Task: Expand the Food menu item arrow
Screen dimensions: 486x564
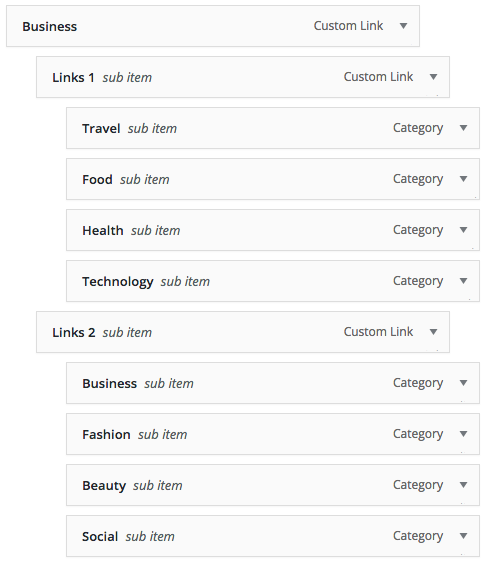Action: 464,179
